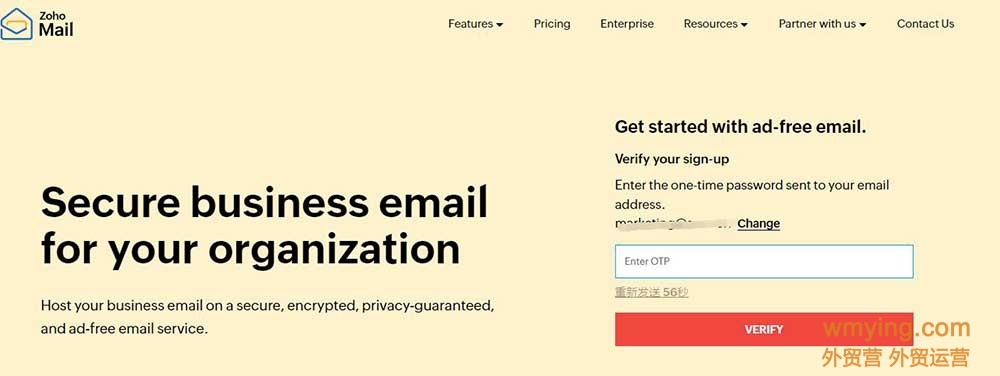Click the resend code countdown link
The image size is (1000, 376).
click(x=651, y=293)
